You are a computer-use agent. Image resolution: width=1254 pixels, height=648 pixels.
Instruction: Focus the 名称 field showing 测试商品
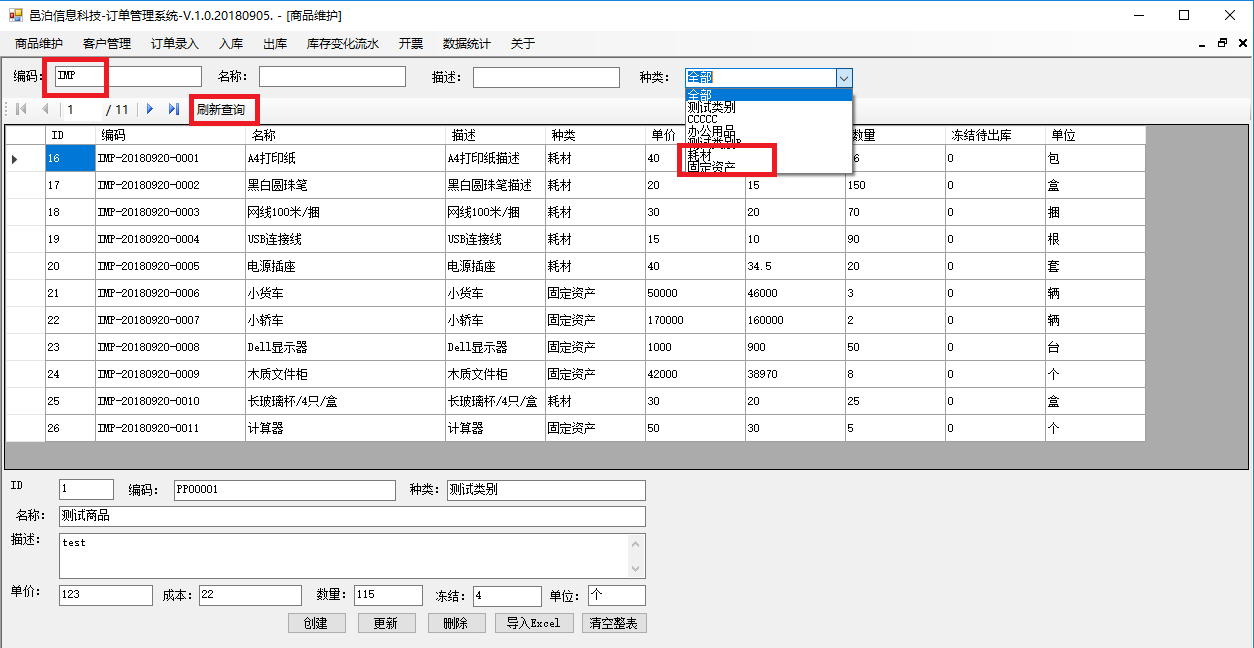coord(352,516)
